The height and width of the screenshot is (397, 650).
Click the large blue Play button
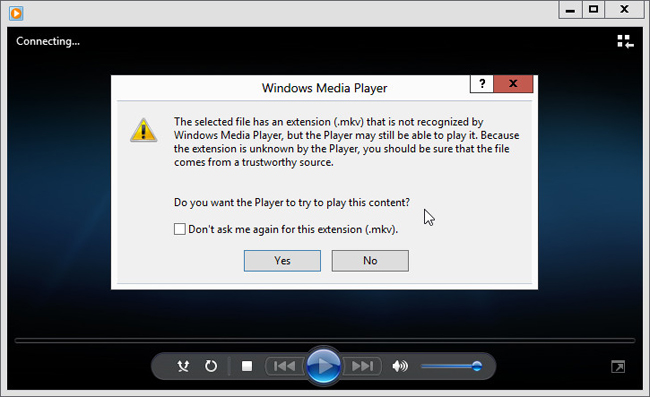[x=324, y=366]
